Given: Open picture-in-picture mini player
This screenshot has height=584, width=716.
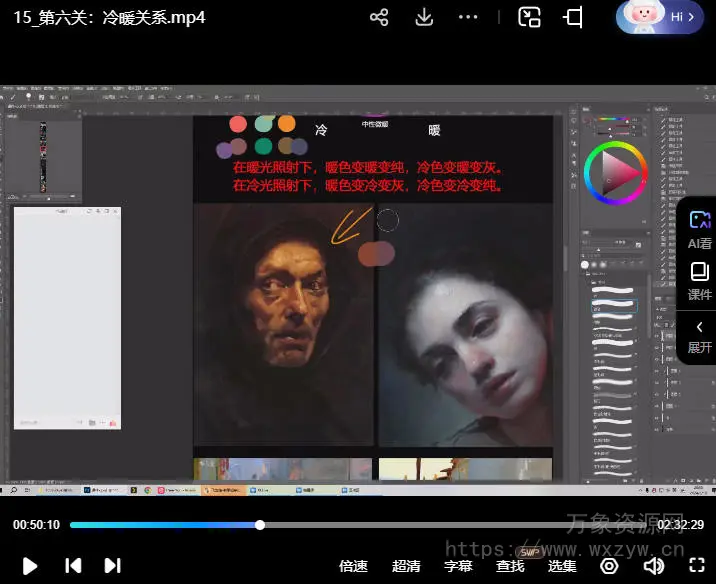Looking at the screenshot, I should [x=529, y=17].
